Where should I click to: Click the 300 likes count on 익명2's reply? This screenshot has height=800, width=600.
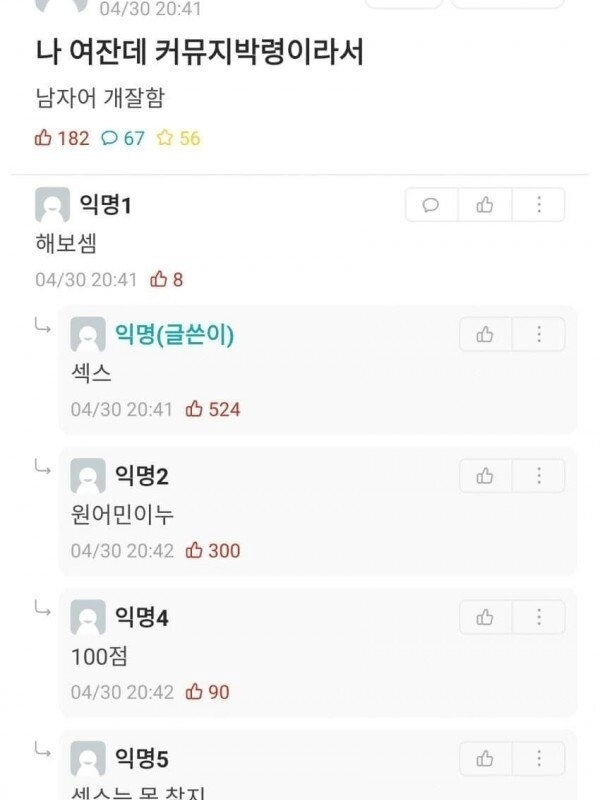coord(213,550)
